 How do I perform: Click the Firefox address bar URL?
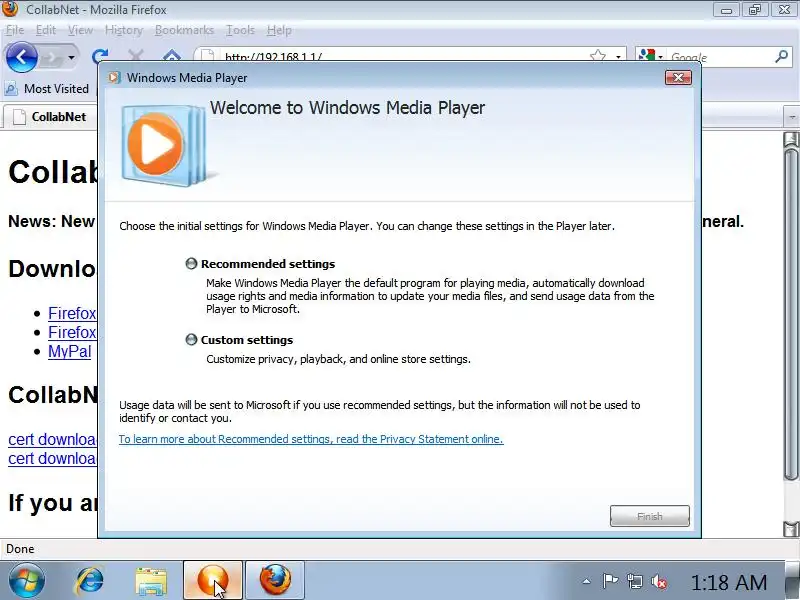[x=273, y=57]
